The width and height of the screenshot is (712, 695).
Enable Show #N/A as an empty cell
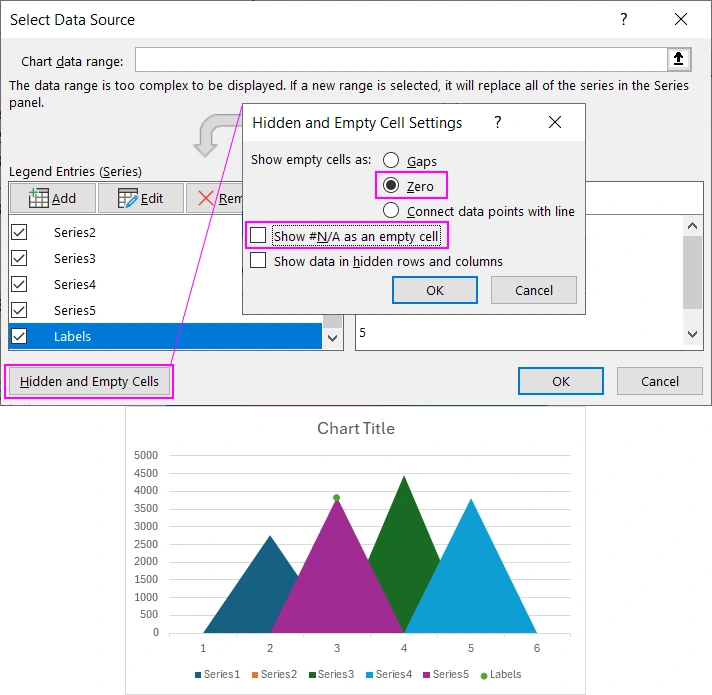click(258, 236)
